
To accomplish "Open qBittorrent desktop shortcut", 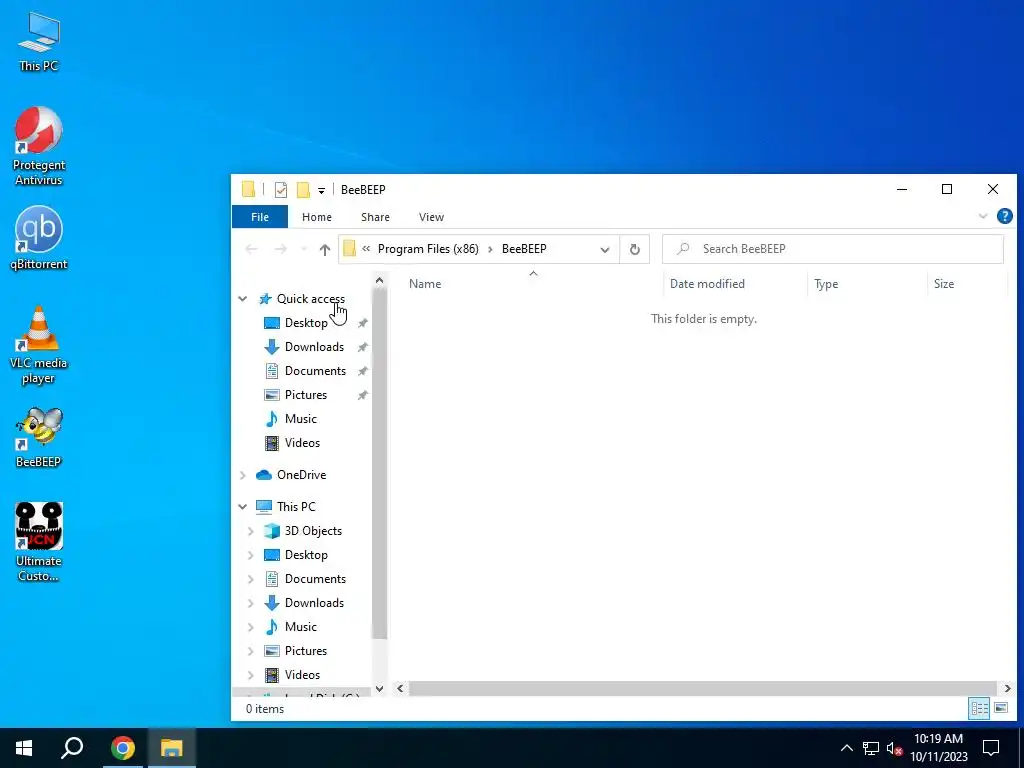I will point(39,238).
